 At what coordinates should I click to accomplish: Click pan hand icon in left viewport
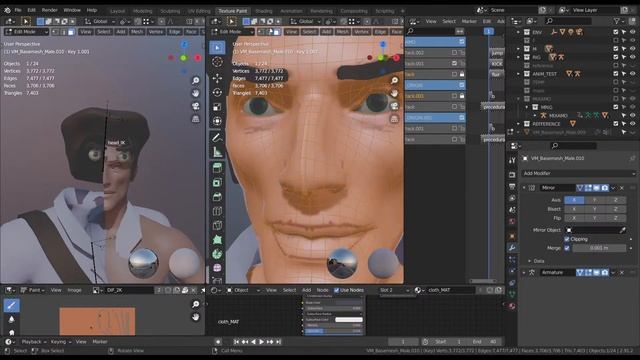click(x=196, y=93)
